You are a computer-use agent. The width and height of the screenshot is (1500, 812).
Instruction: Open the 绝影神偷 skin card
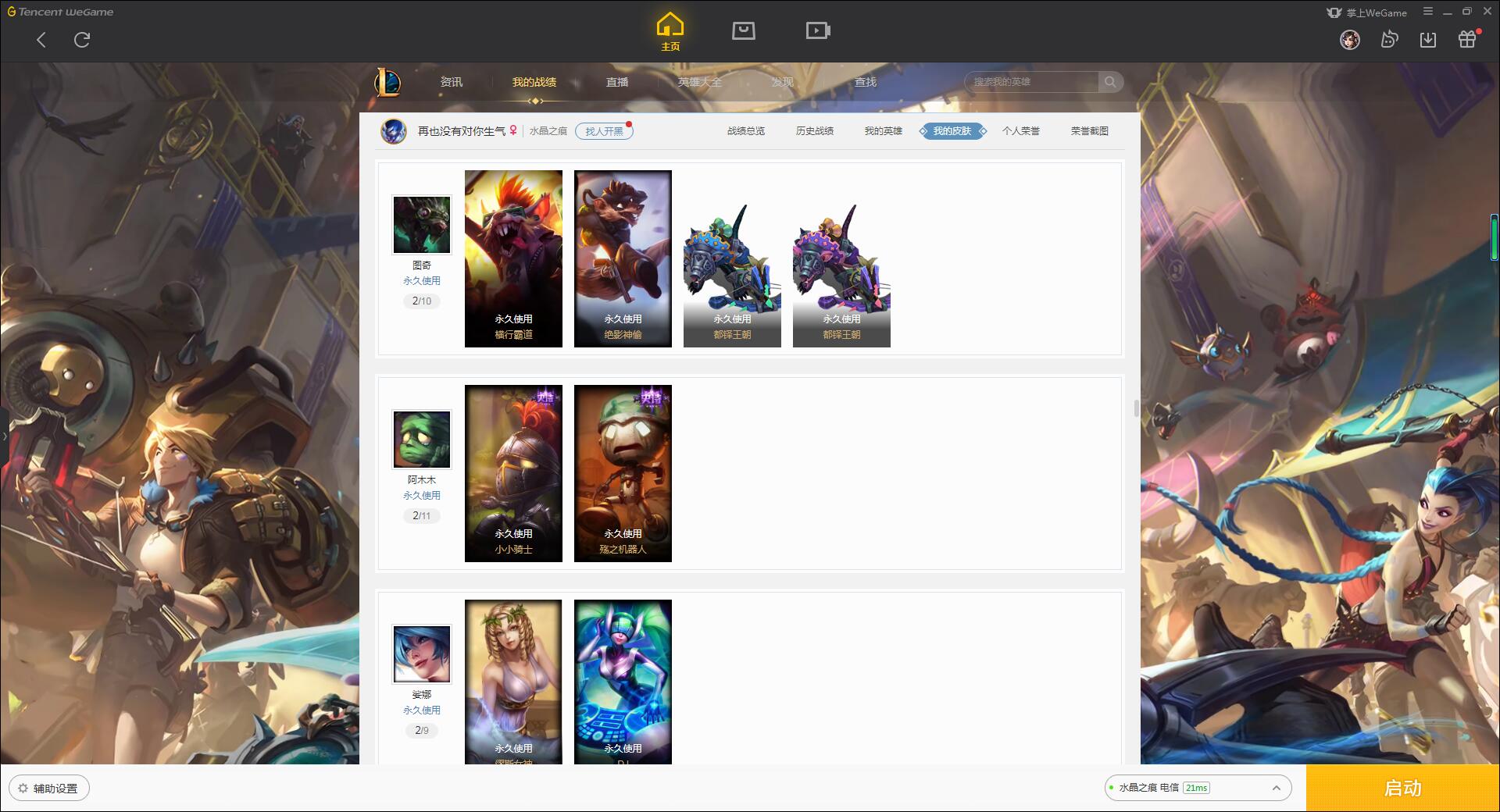tap(623, 258)
